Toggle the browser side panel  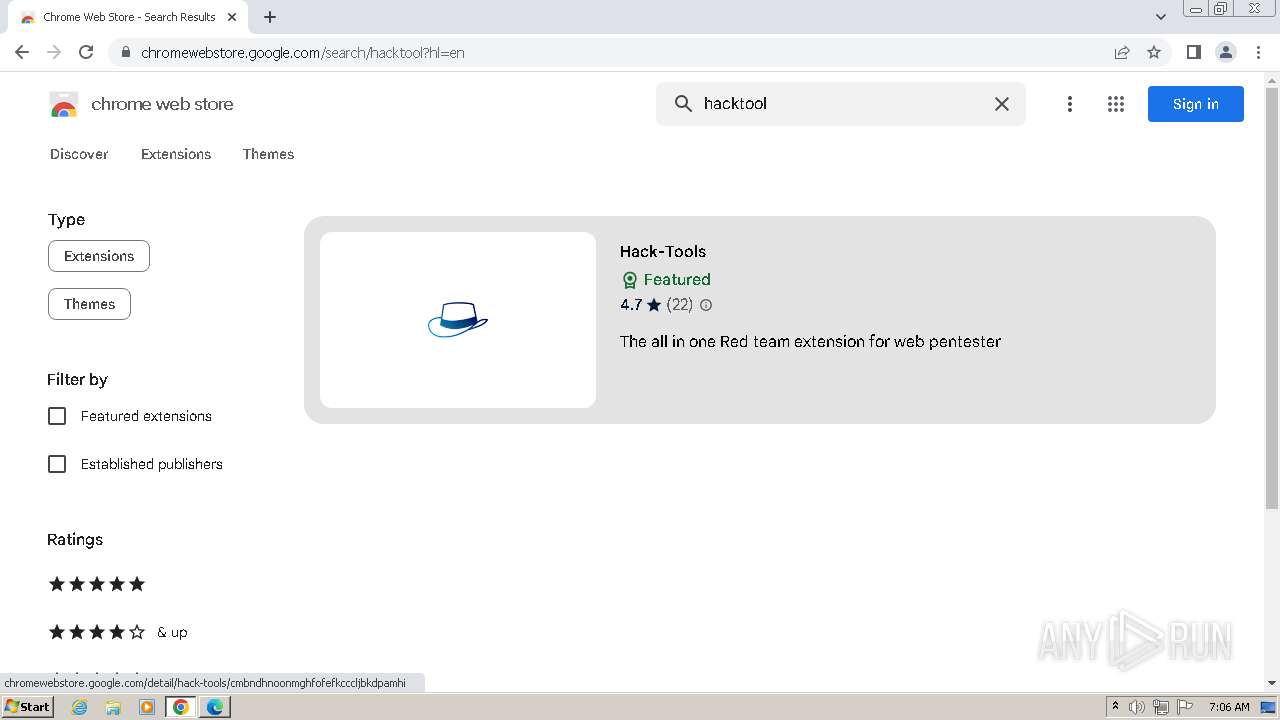click(1193, 52)
